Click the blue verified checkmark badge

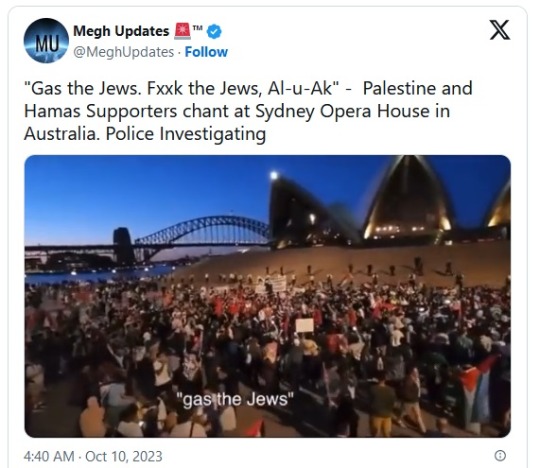click(214, 32)
